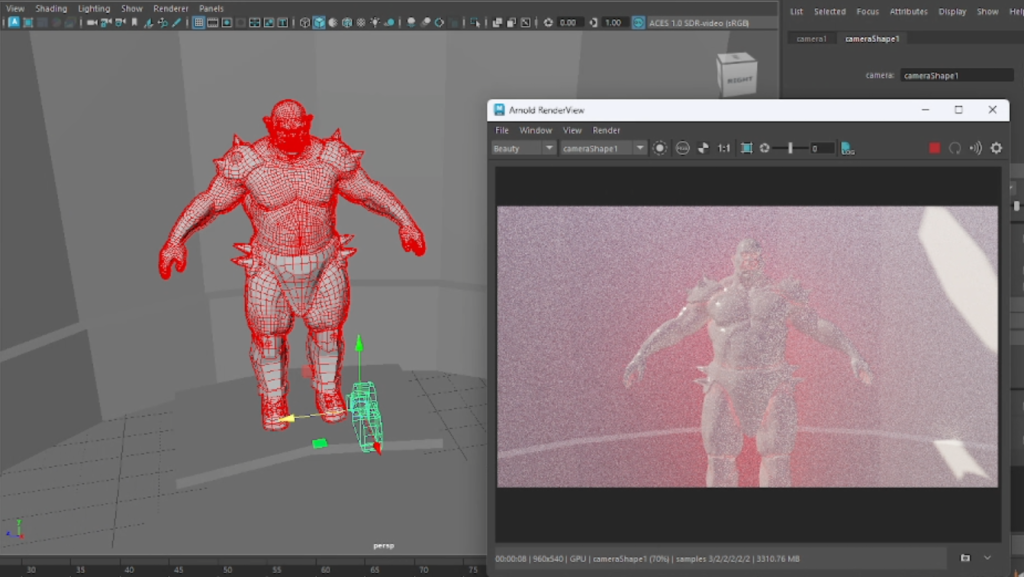This screenshot has height=577, width=1024.
Task: Open the Beauty AOV dropdown
Action: point(523,148)
